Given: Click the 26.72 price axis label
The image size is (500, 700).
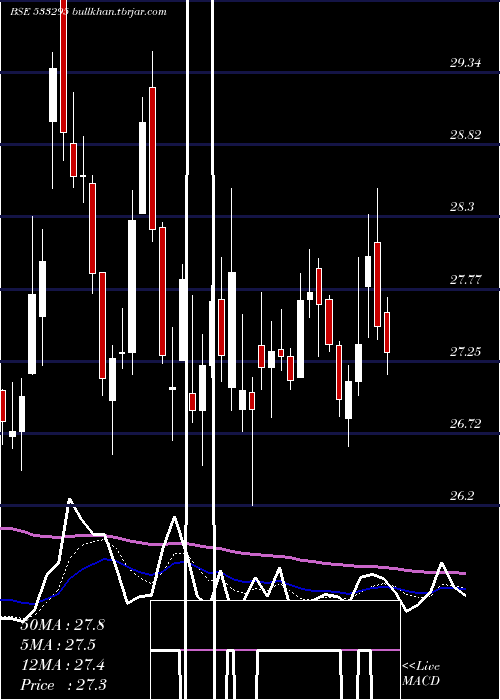Looking at the screenshot, I should point(465,424).
